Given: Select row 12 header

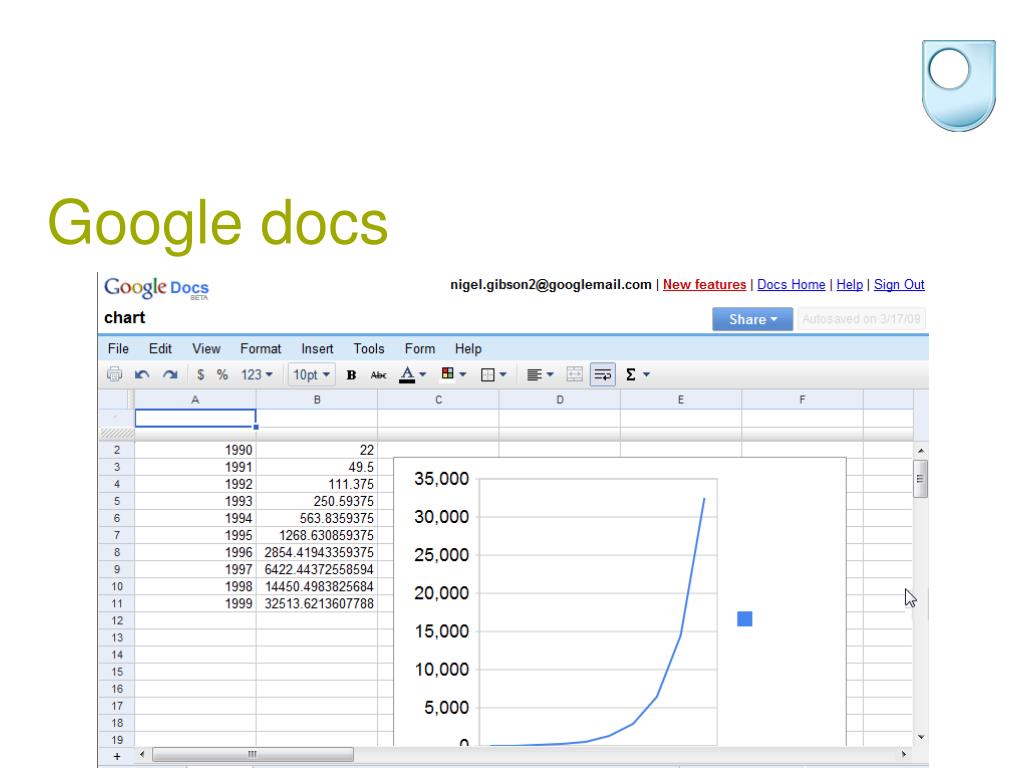Looking at the screenshot, I should point(117,620).
